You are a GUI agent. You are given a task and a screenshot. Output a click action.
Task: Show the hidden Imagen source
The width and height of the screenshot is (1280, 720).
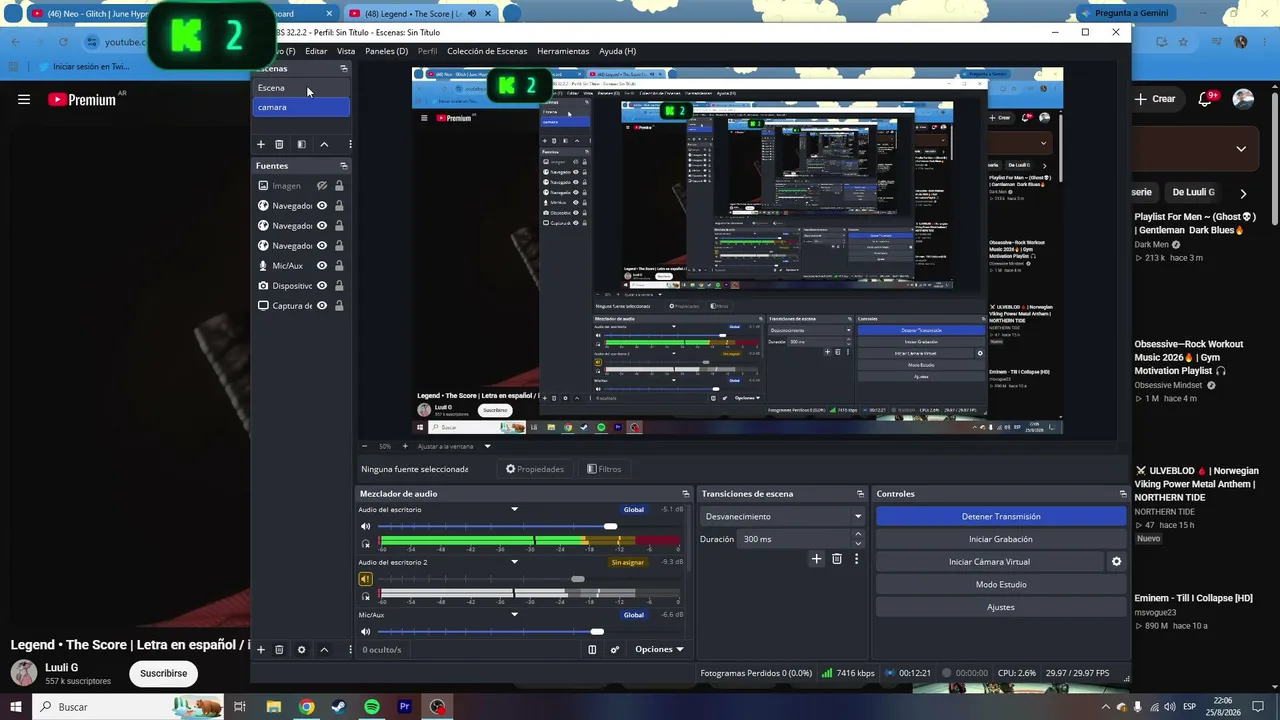tap(322, 186)
